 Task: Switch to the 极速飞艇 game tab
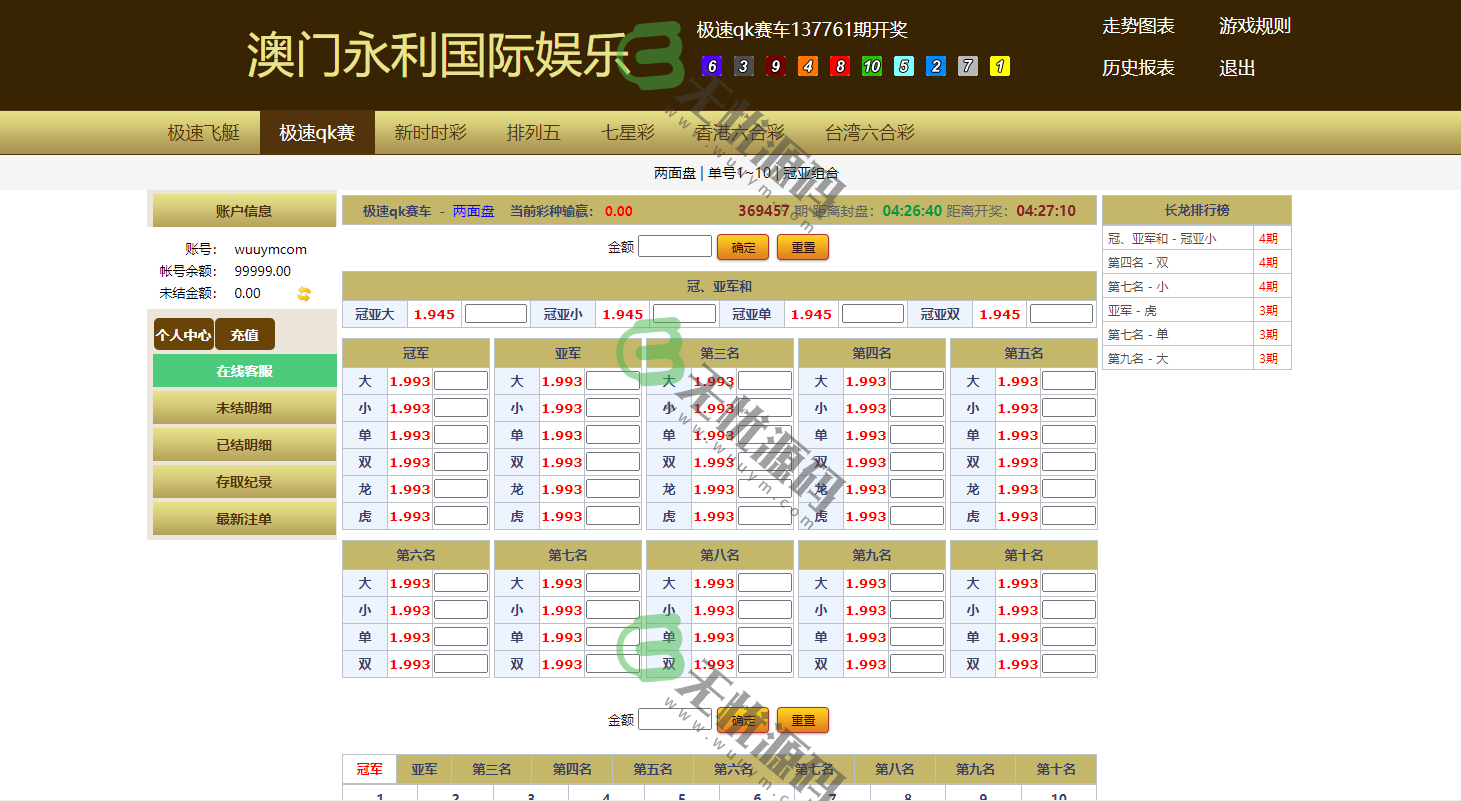click(202, 131)
